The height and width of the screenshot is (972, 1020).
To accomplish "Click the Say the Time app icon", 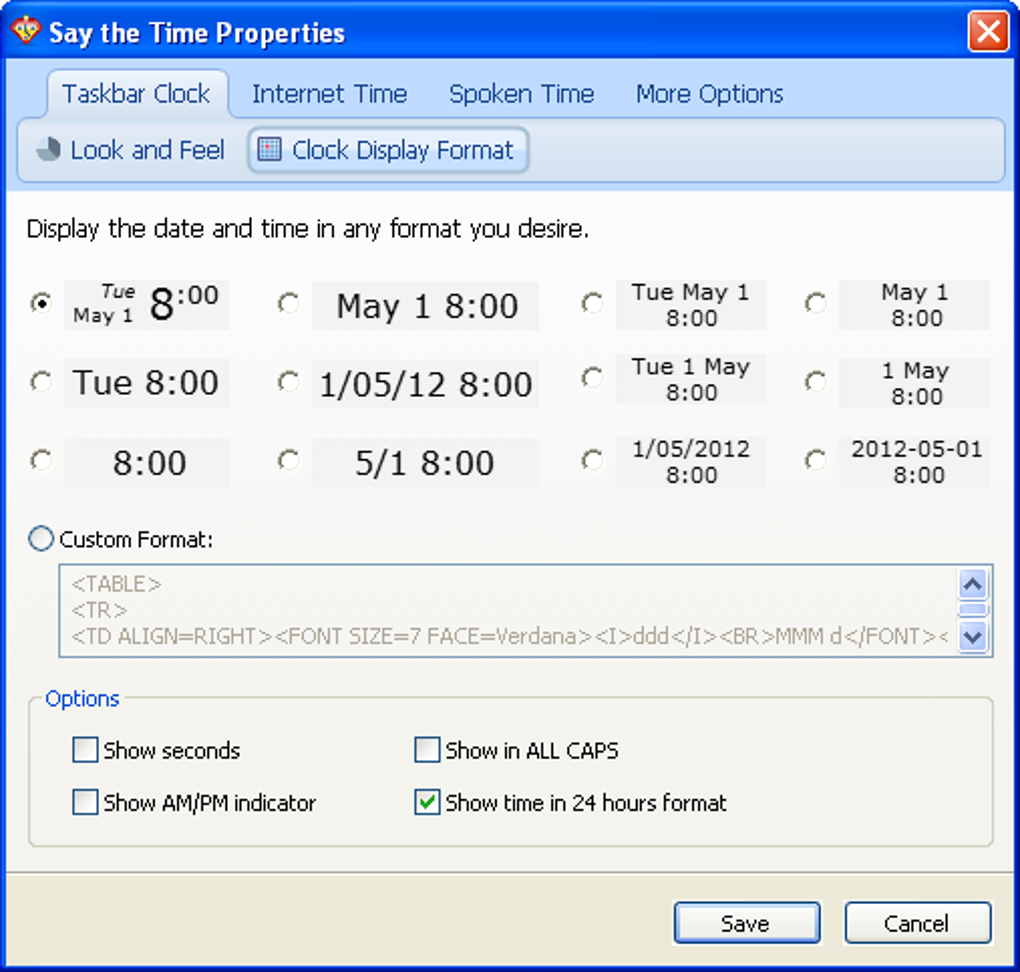I will [x=27, y=30].
